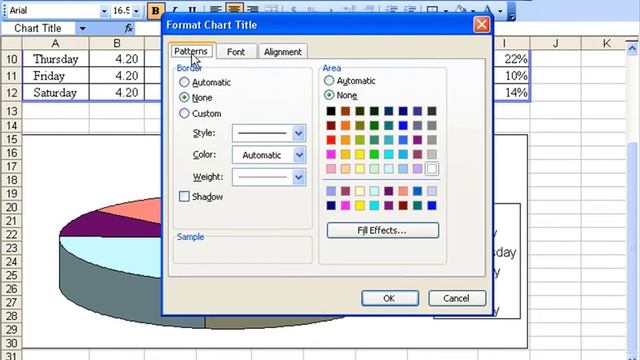This screenshot has width=640, height=360.
Task: Click the Name Box showing Chart Title
Action: pyautogui.click(x=38, y=28)
